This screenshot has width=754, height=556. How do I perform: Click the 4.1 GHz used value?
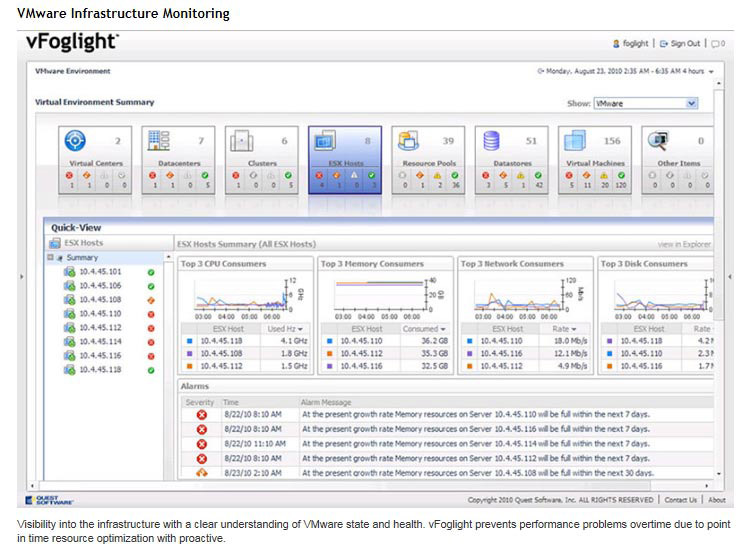pyautogui.click(x=294, y=341)
